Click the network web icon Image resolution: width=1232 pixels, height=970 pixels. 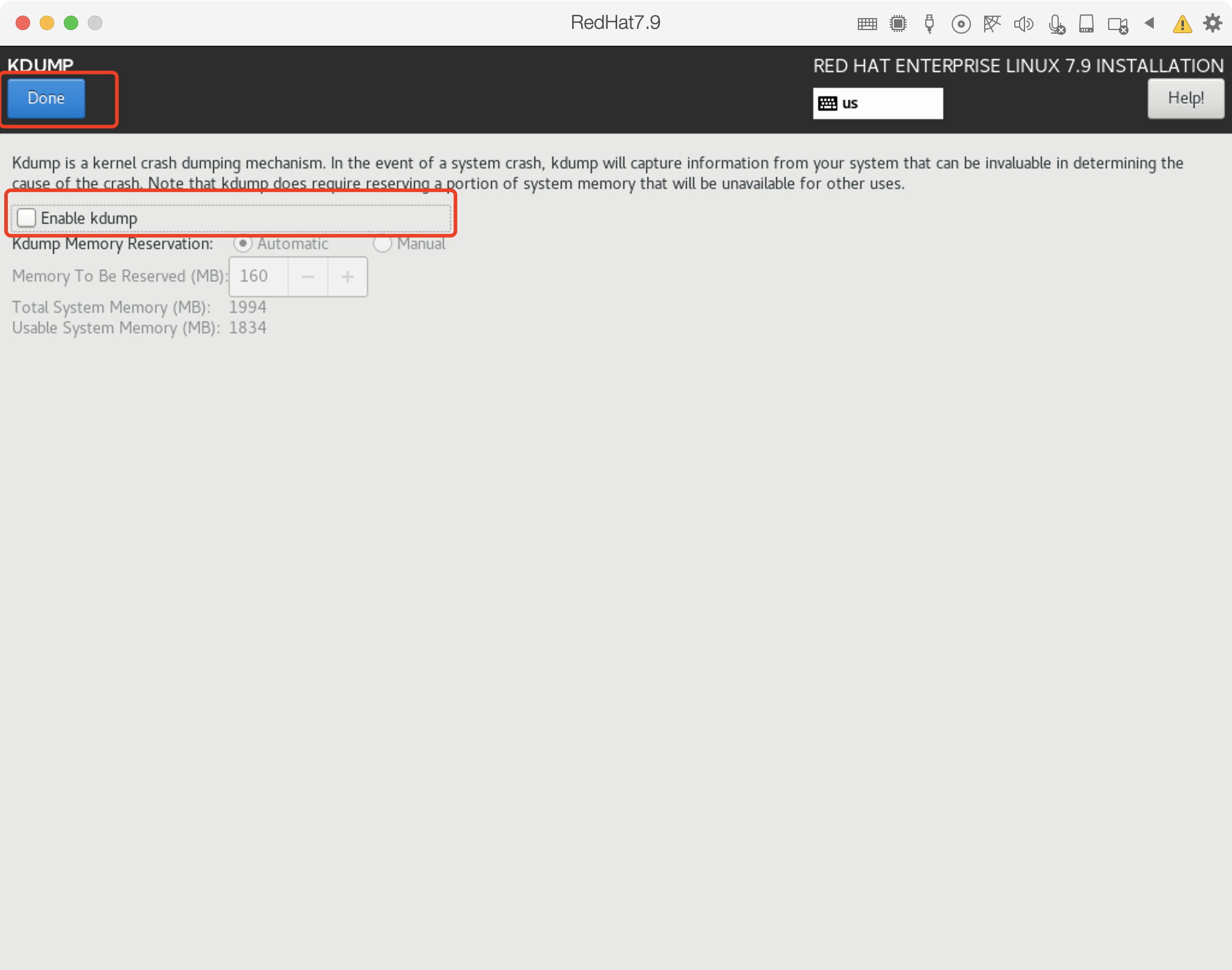(x=992, y=24)
